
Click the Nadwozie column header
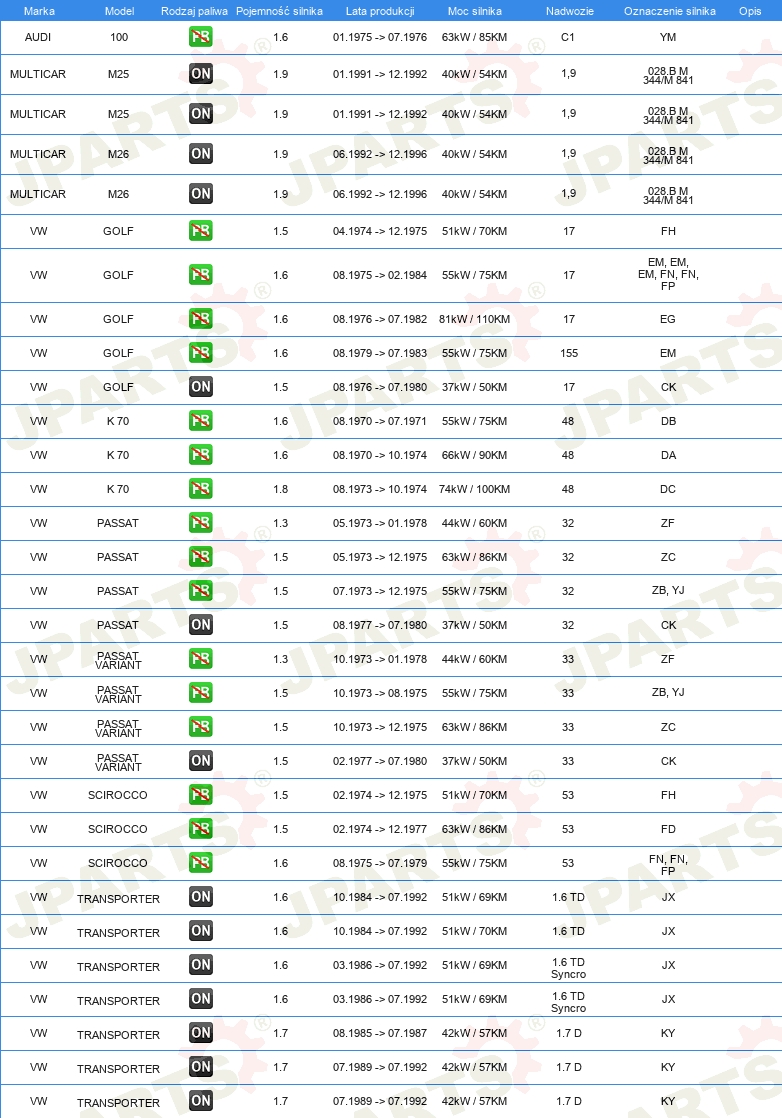pyautogui.click(x=570, y=11)
